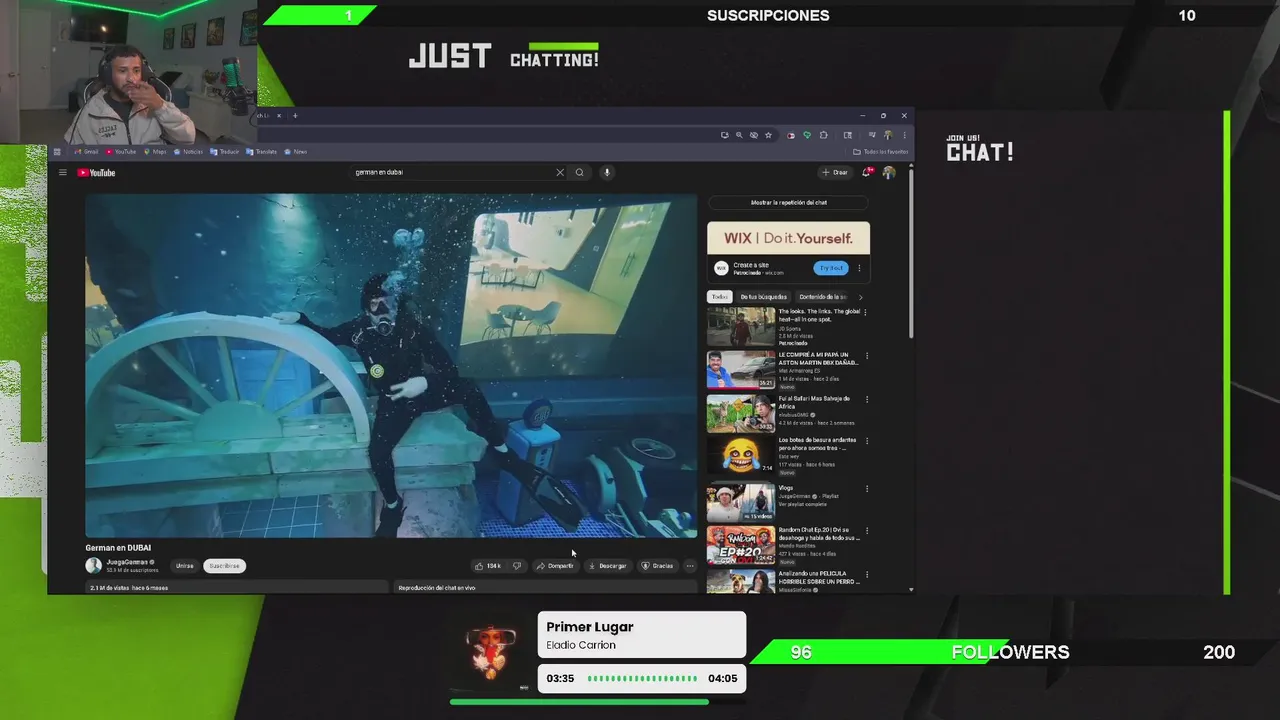Click the WIX Do it Yourself banner

(x=789, y=238)
